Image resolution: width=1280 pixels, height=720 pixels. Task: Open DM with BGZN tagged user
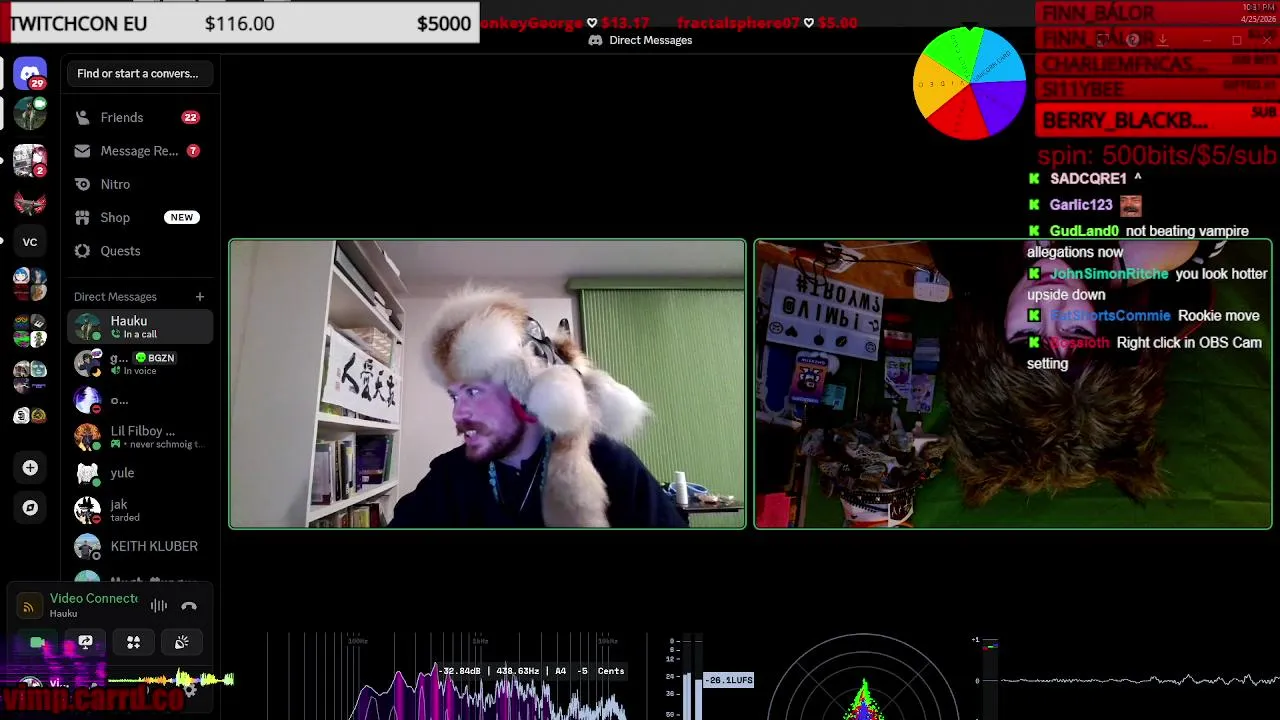[140, 363]
